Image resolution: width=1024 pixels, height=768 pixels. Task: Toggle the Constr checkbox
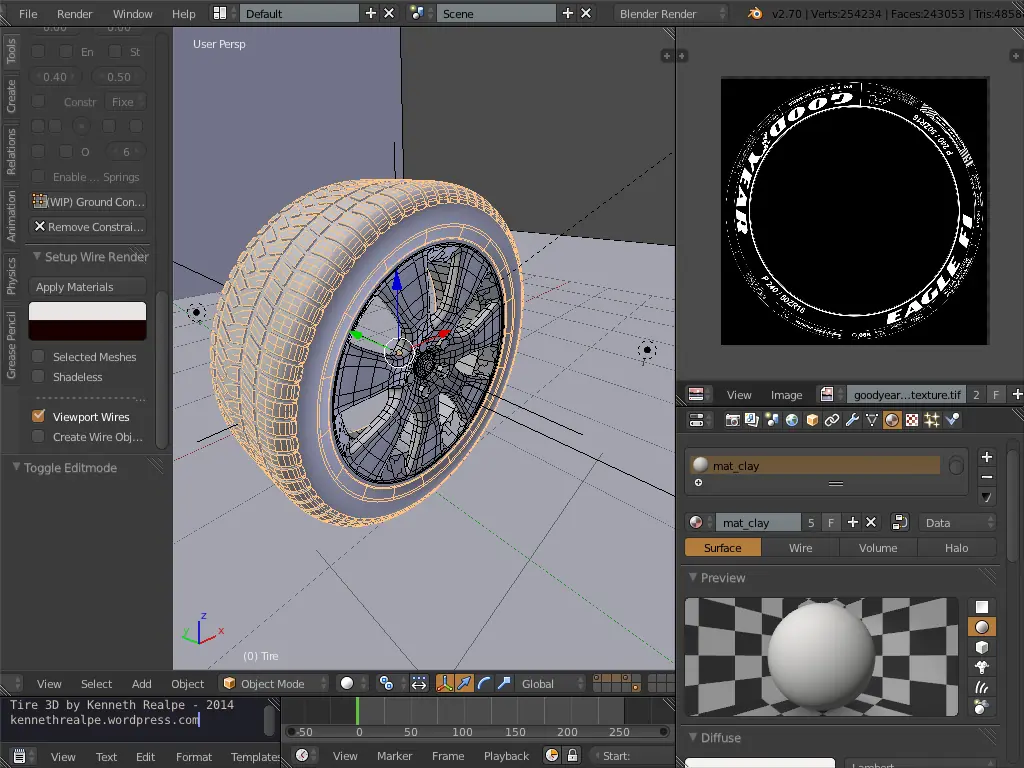pyautogui.click(x=39, y=101)
